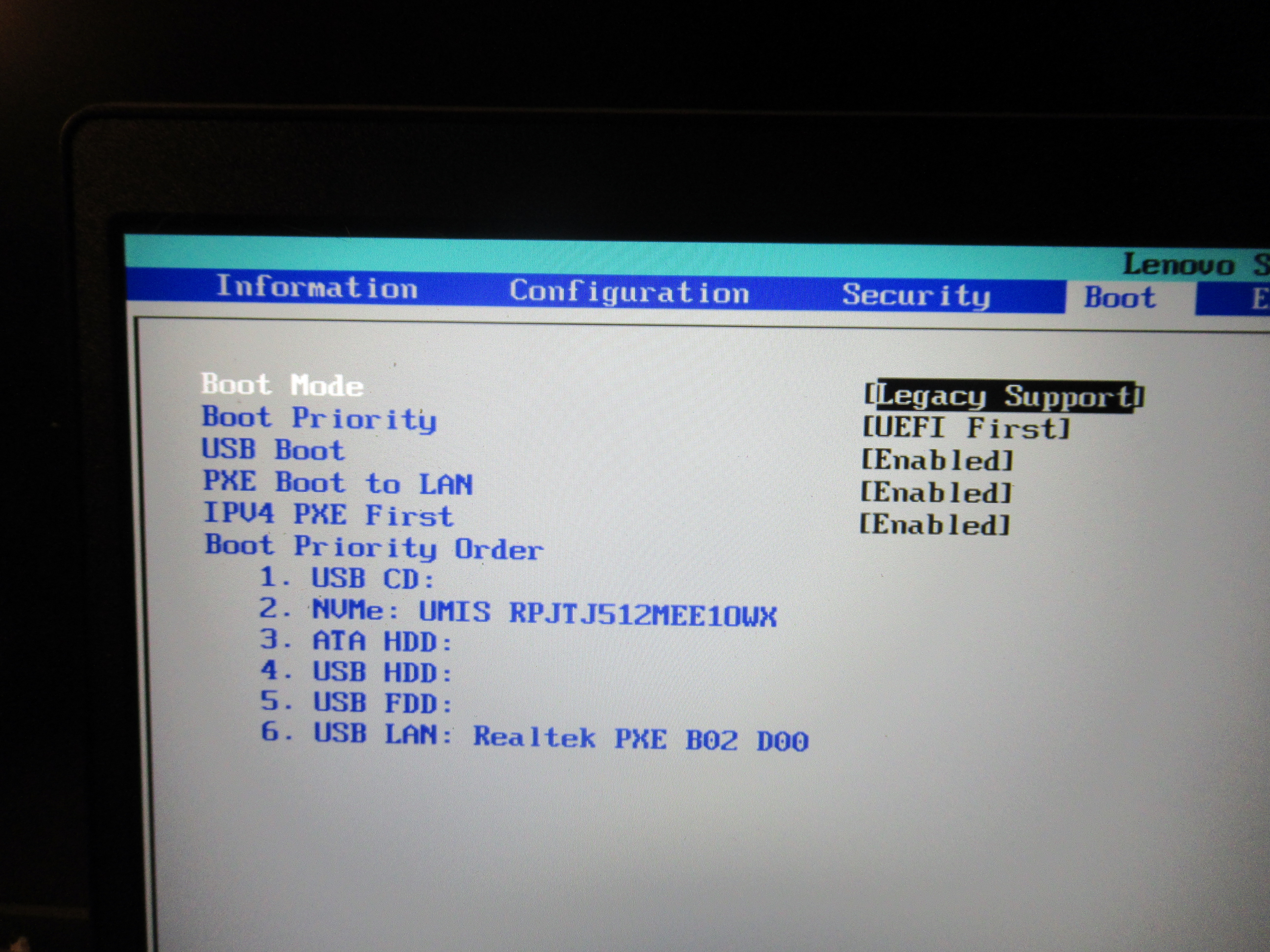Select the USB Boot option label
1270x952 pixels.
pos(273,450)
